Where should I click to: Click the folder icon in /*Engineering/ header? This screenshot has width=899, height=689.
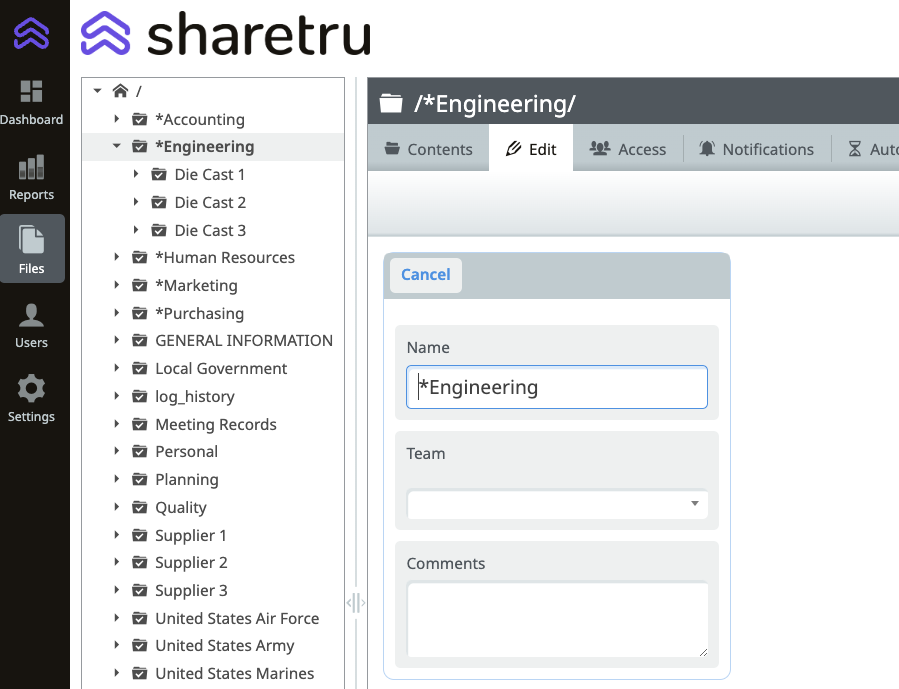click(391, 104)
